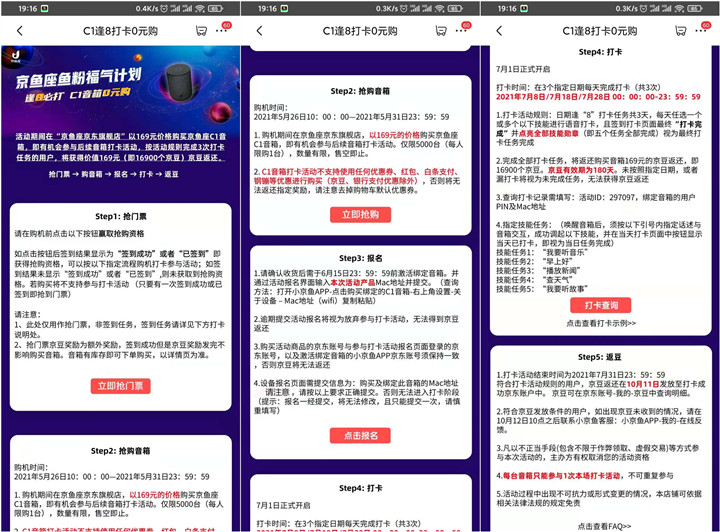The image size is (720, 532).
Task: Open the cart icon on the Step5 返豆 screen
Action: pyautogui.click(x=681, y=31)
